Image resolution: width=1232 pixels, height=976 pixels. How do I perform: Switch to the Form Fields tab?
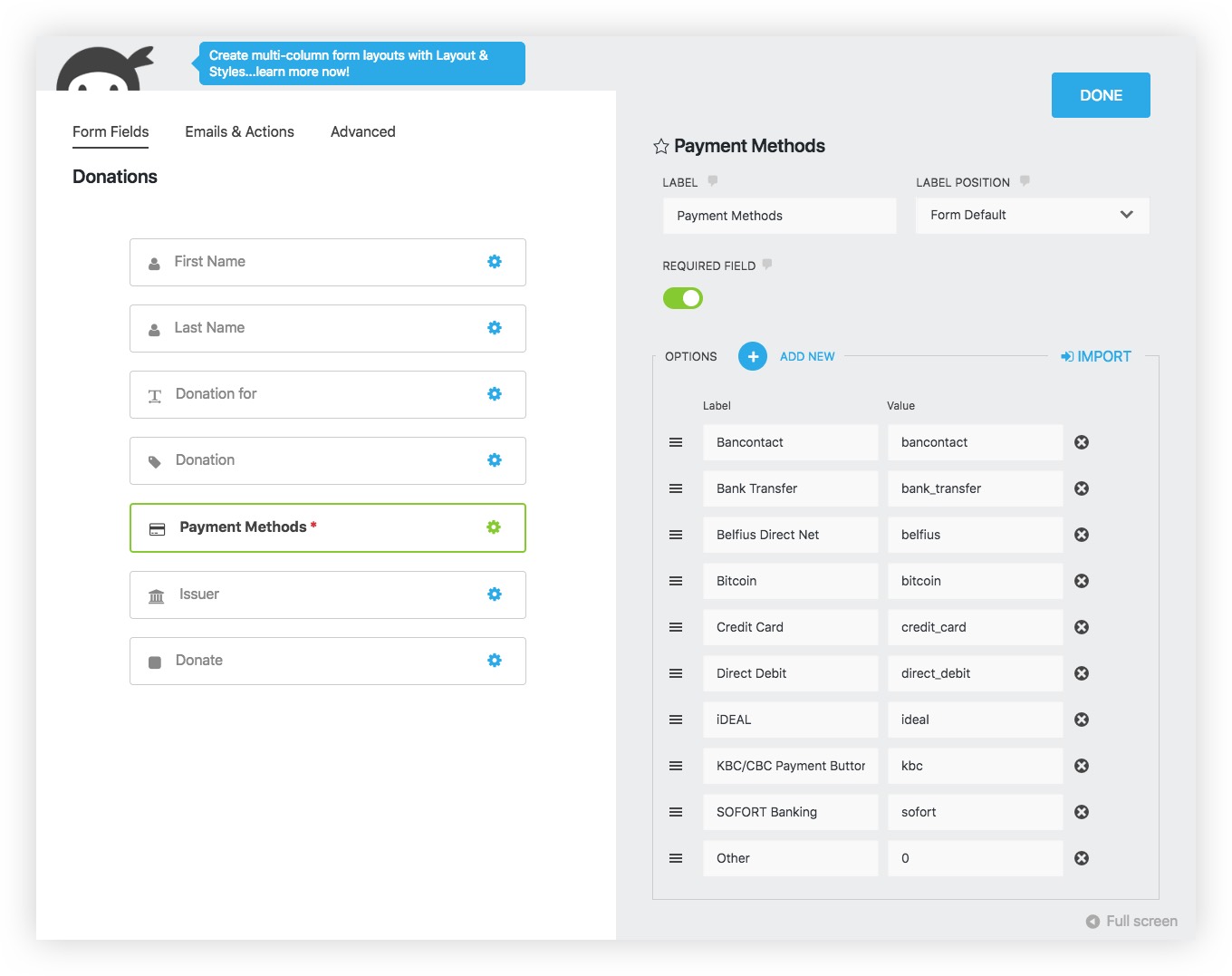[x=111, y=131]
